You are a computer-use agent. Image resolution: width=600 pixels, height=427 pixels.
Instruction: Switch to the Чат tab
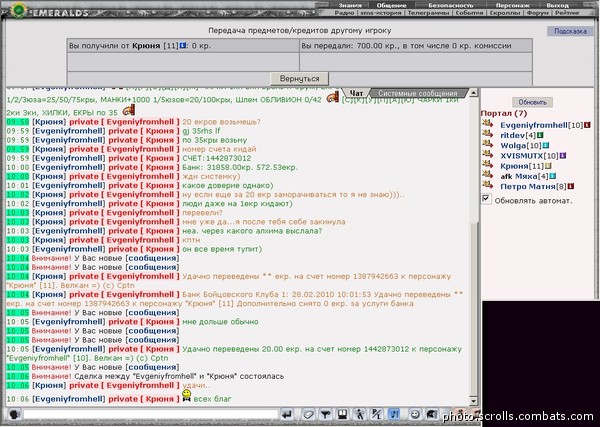[x=356, y=93]
